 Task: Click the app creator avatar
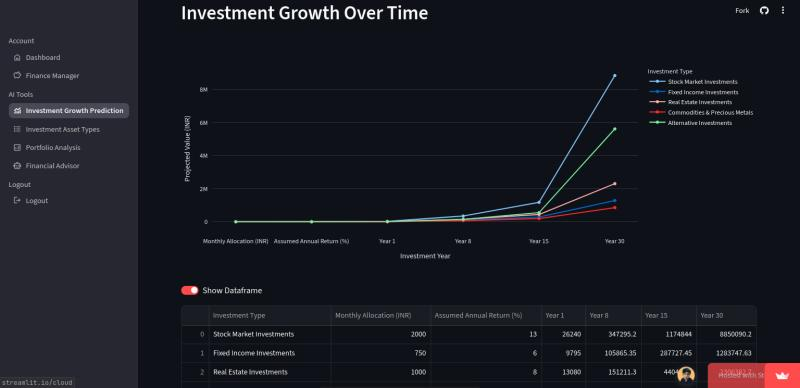point(686,375)
